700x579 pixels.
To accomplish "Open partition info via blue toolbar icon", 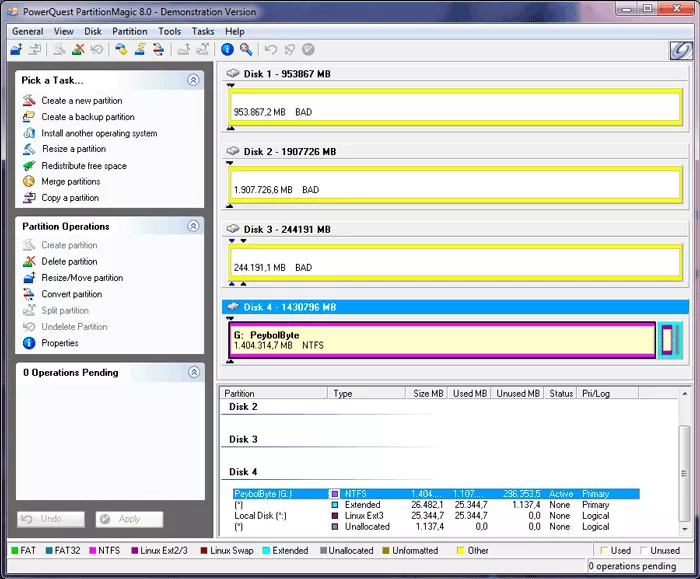I will (x=227, y=50).
